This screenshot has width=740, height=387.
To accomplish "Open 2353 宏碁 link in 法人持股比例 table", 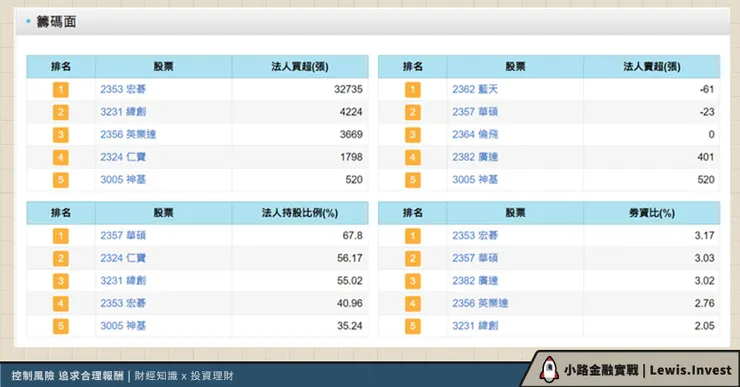I will coord(123,303).
